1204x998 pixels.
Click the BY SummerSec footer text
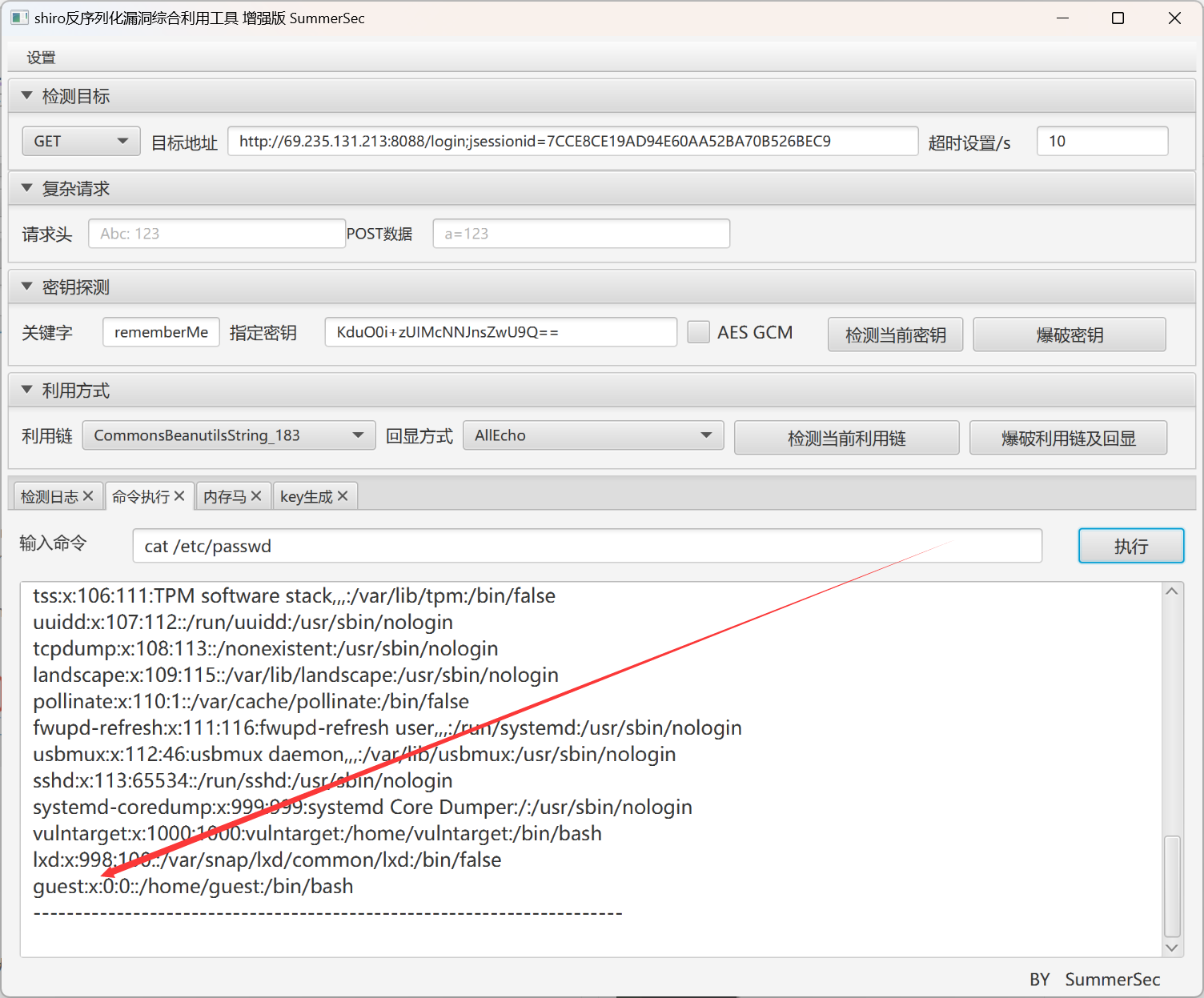pos(1094,980)
